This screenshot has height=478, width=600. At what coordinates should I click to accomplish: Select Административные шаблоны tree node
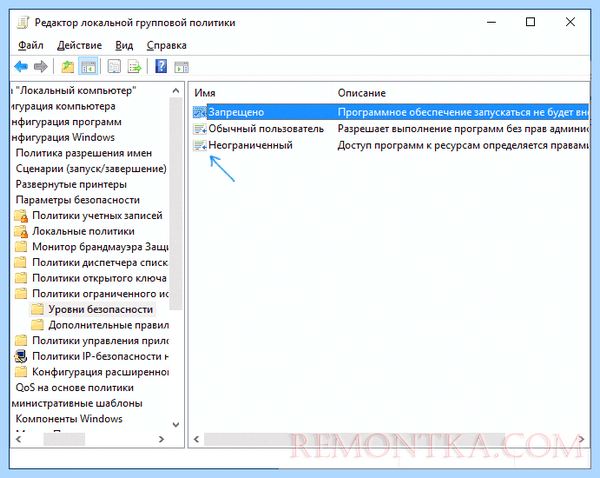click(x=77, y=403)
